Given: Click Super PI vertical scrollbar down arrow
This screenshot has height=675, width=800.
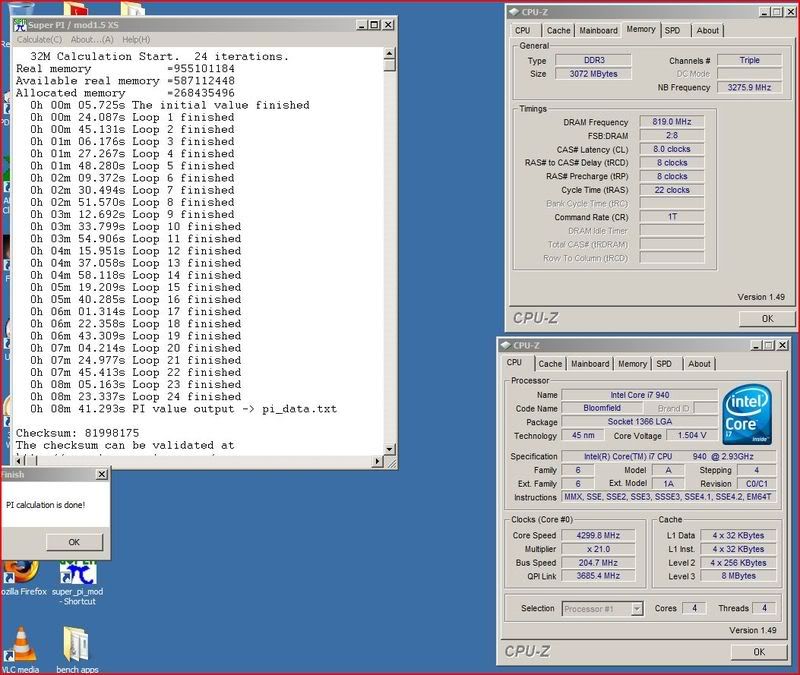Looking at the screenshot, I should point(389,449).
